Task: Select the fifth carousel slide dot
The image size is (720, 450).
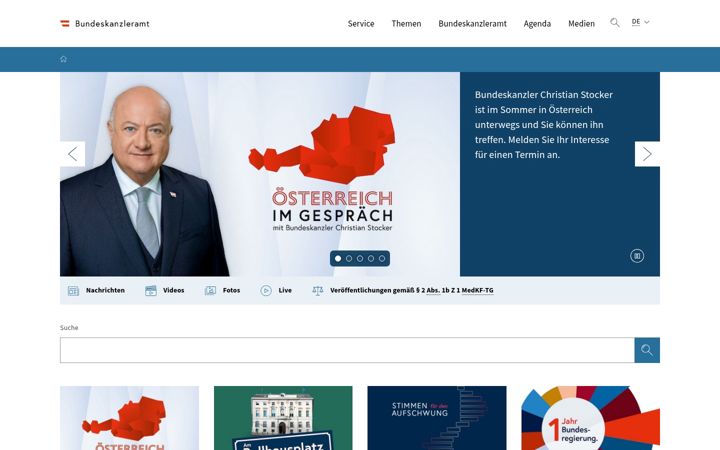Action: click(x=382, y=259)
